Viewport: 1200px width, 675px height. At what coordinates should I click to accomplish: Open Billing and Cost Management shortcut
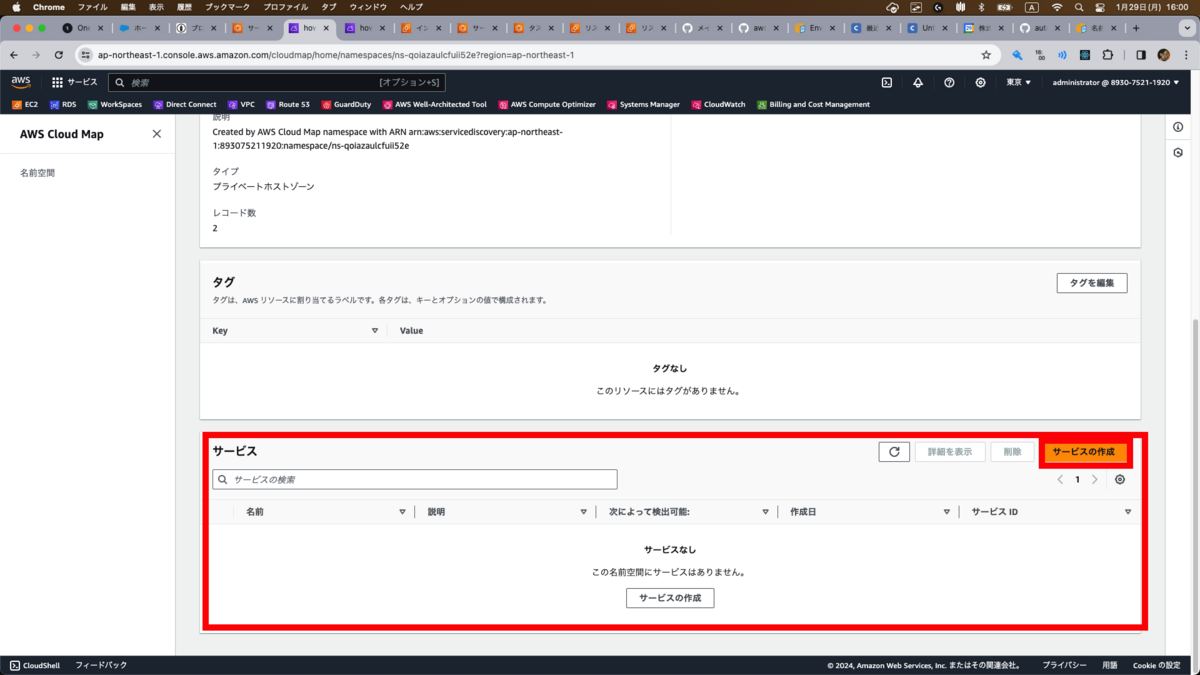click(x=813, y=104)
